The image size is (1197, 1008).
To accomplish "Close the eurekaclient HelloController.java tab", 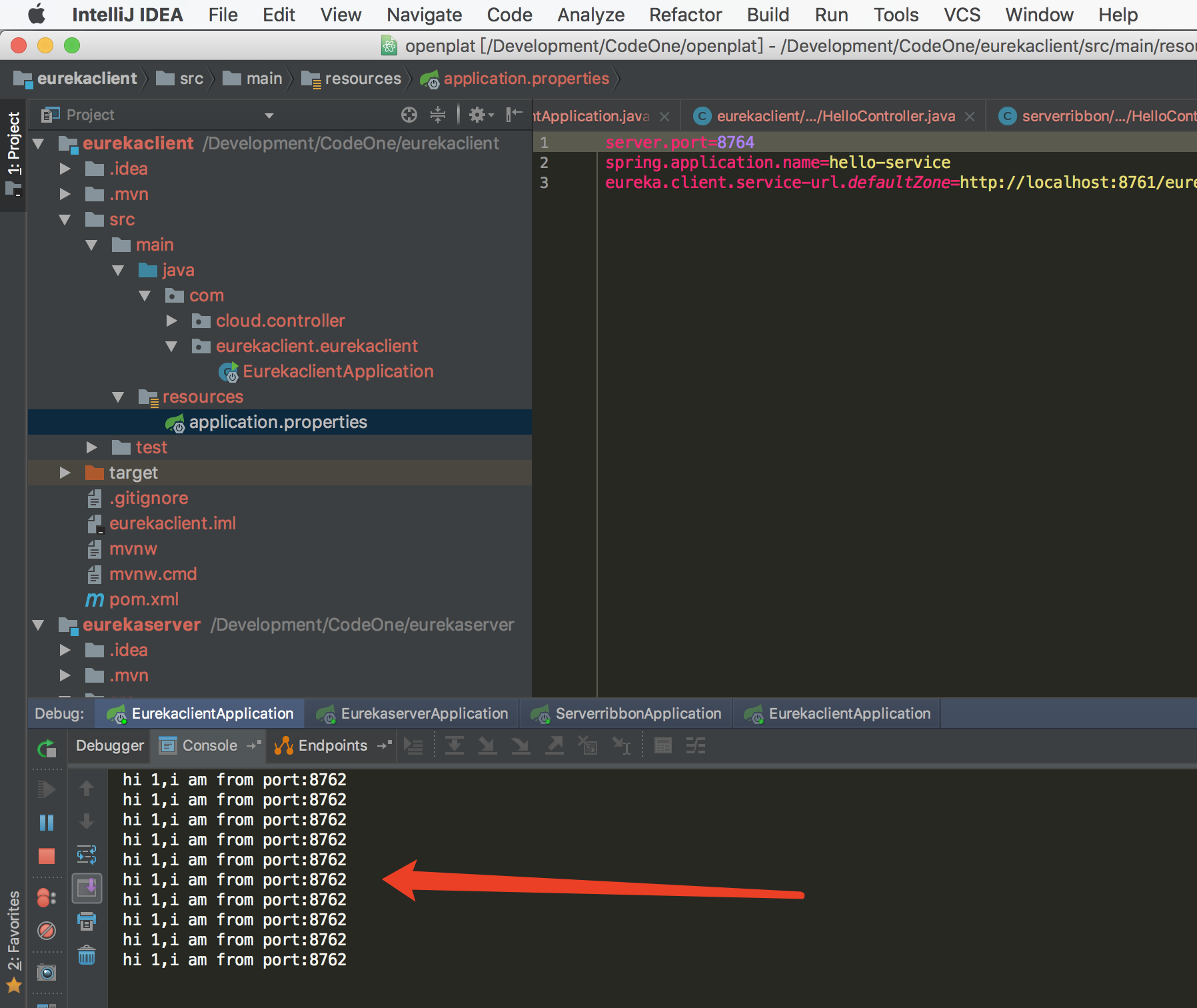I will [x=970, y=117].
